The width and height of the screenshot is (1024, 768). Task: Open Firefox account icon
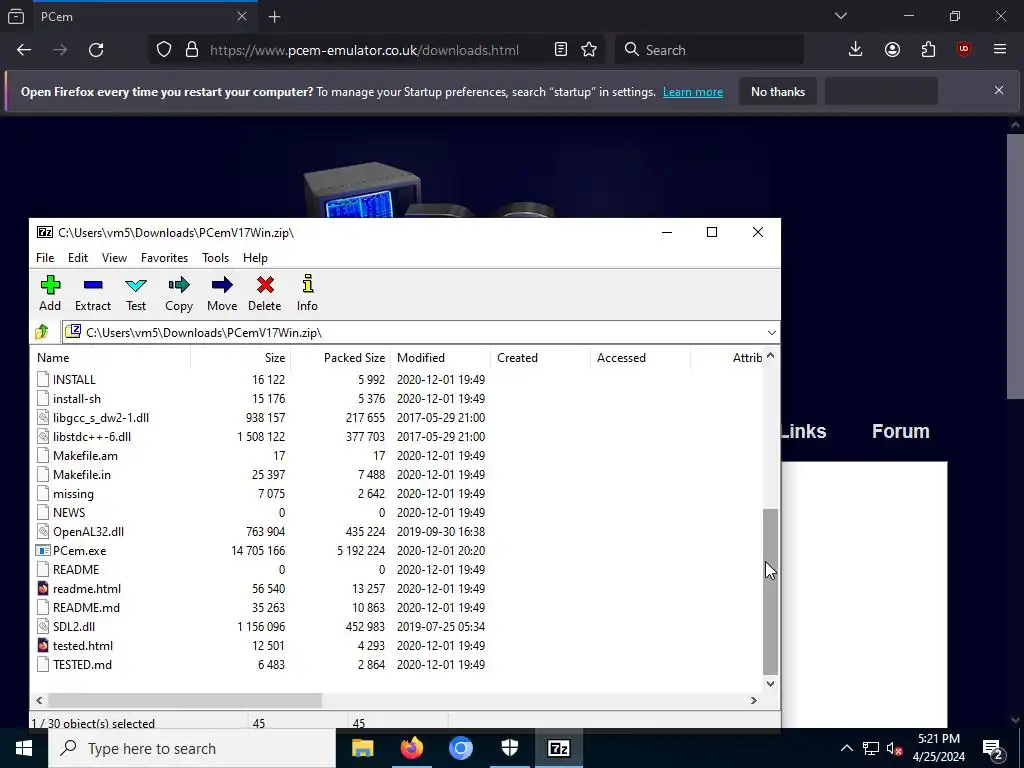point(892,50)
